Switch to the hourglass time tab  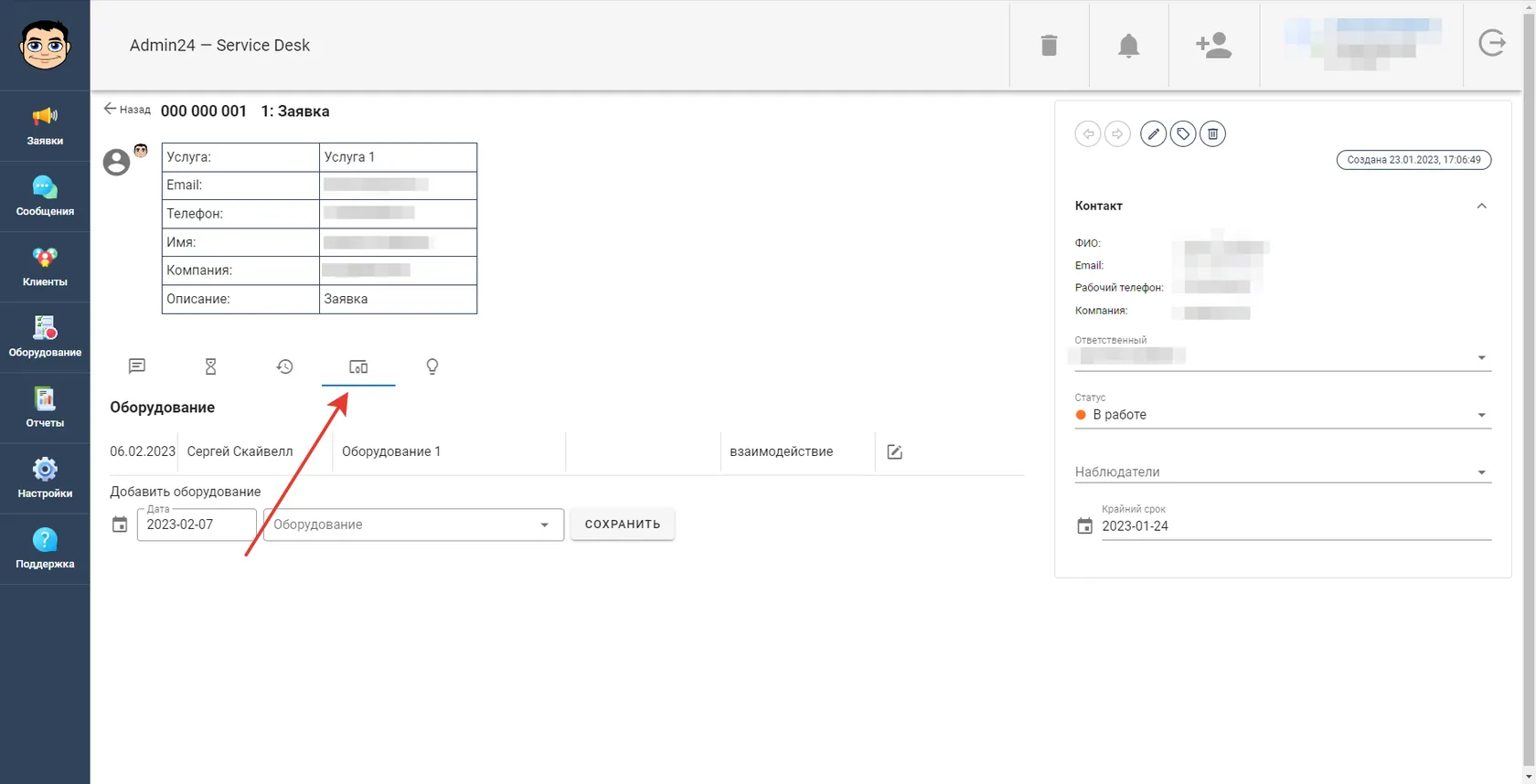coord(210,366)
